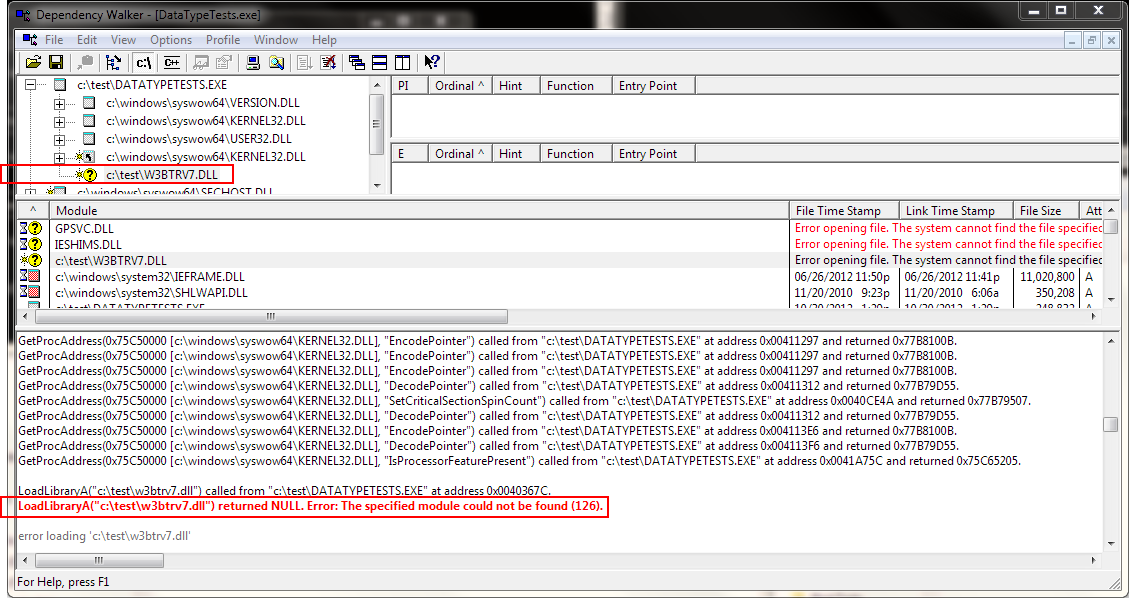This screenshot has height=598, width=1129.
Task: Open Configure Module Search Order icon
Action: [276, 63]
